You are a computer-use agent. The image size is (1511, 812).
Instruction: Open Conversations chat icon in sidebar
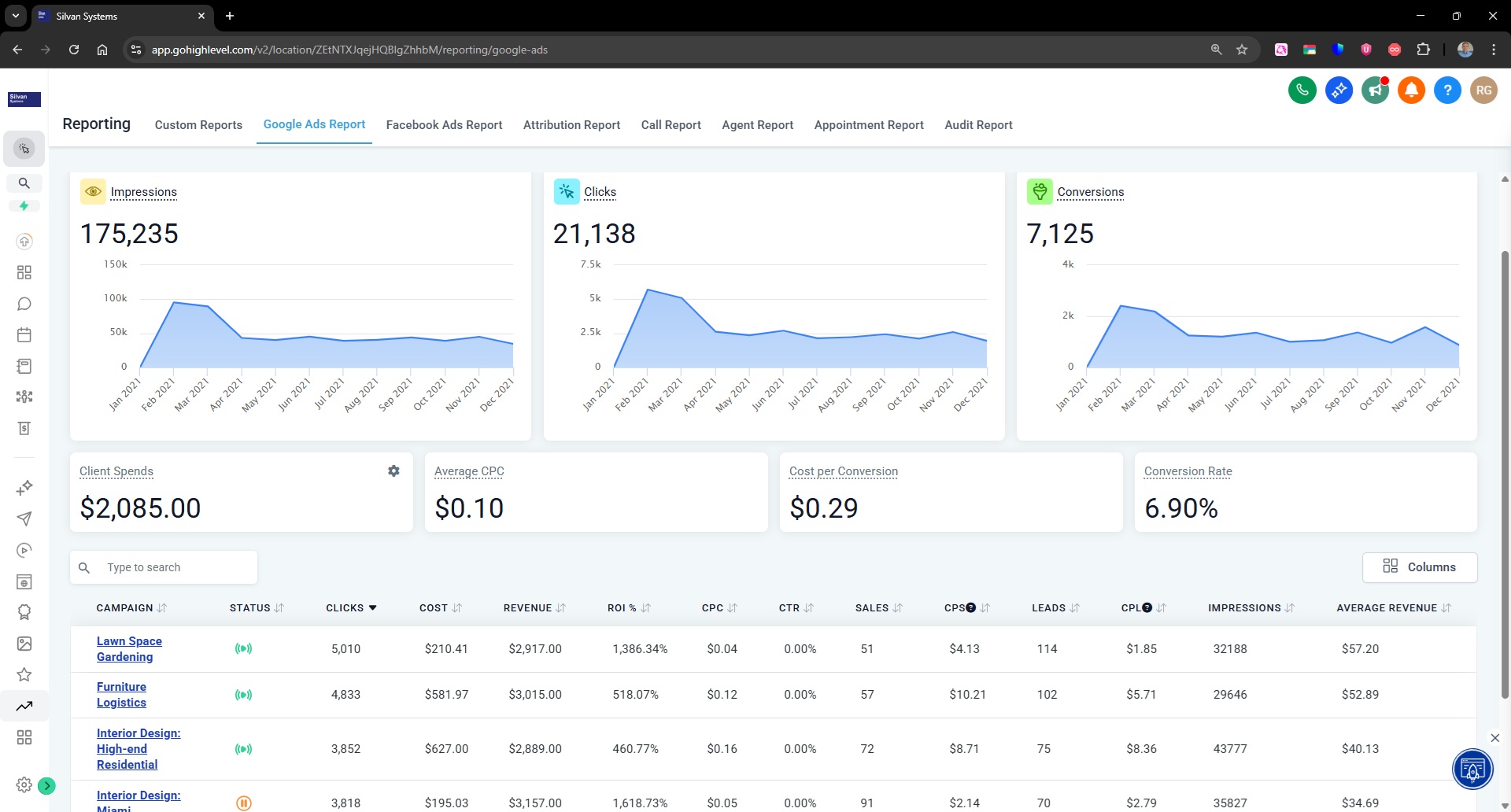(x=24, y=304)
